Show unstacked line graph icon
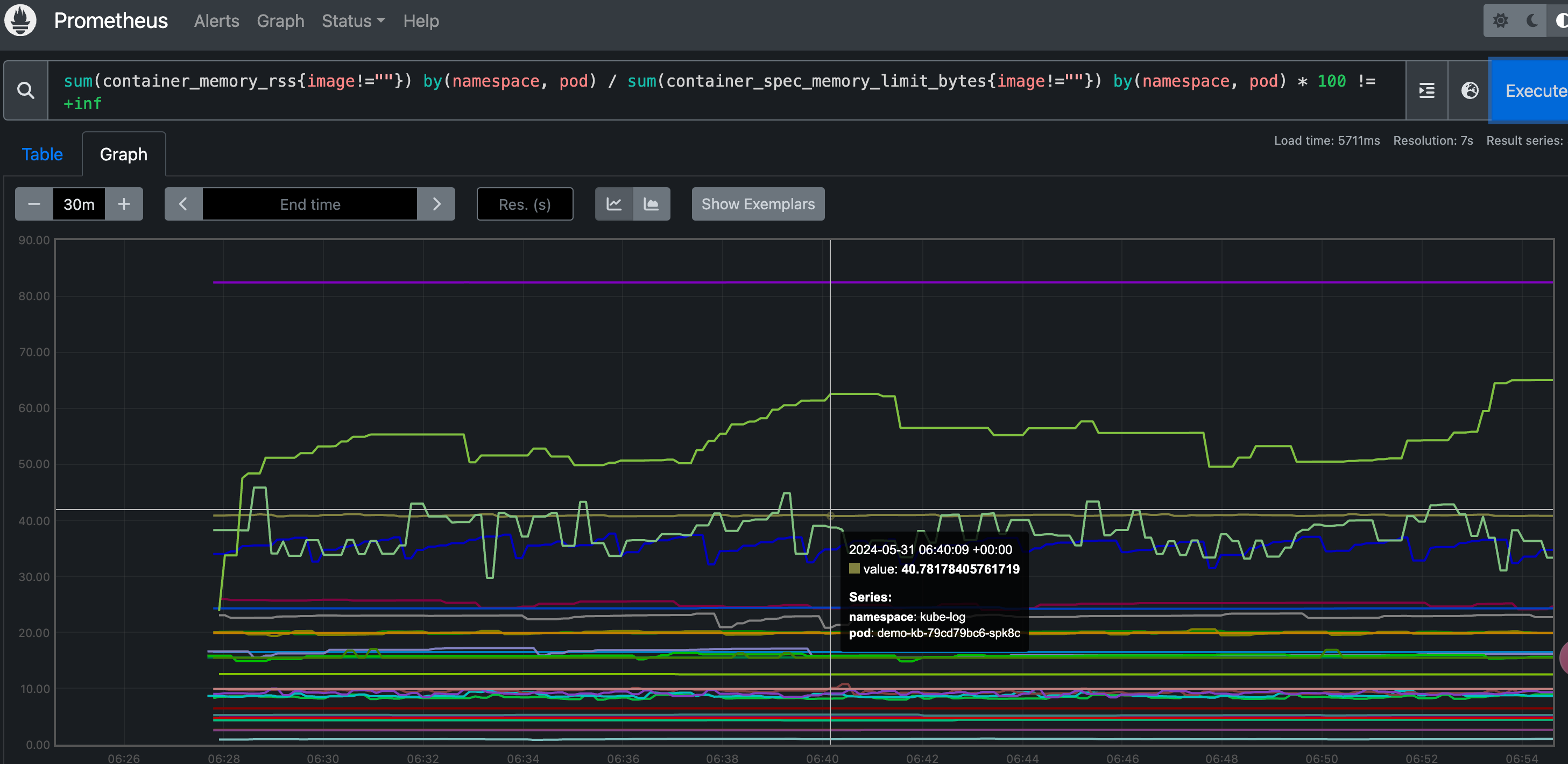Image resolution: width=1568 pixels, height=764 pixels. pyautogui.click(x=614, y=204)
